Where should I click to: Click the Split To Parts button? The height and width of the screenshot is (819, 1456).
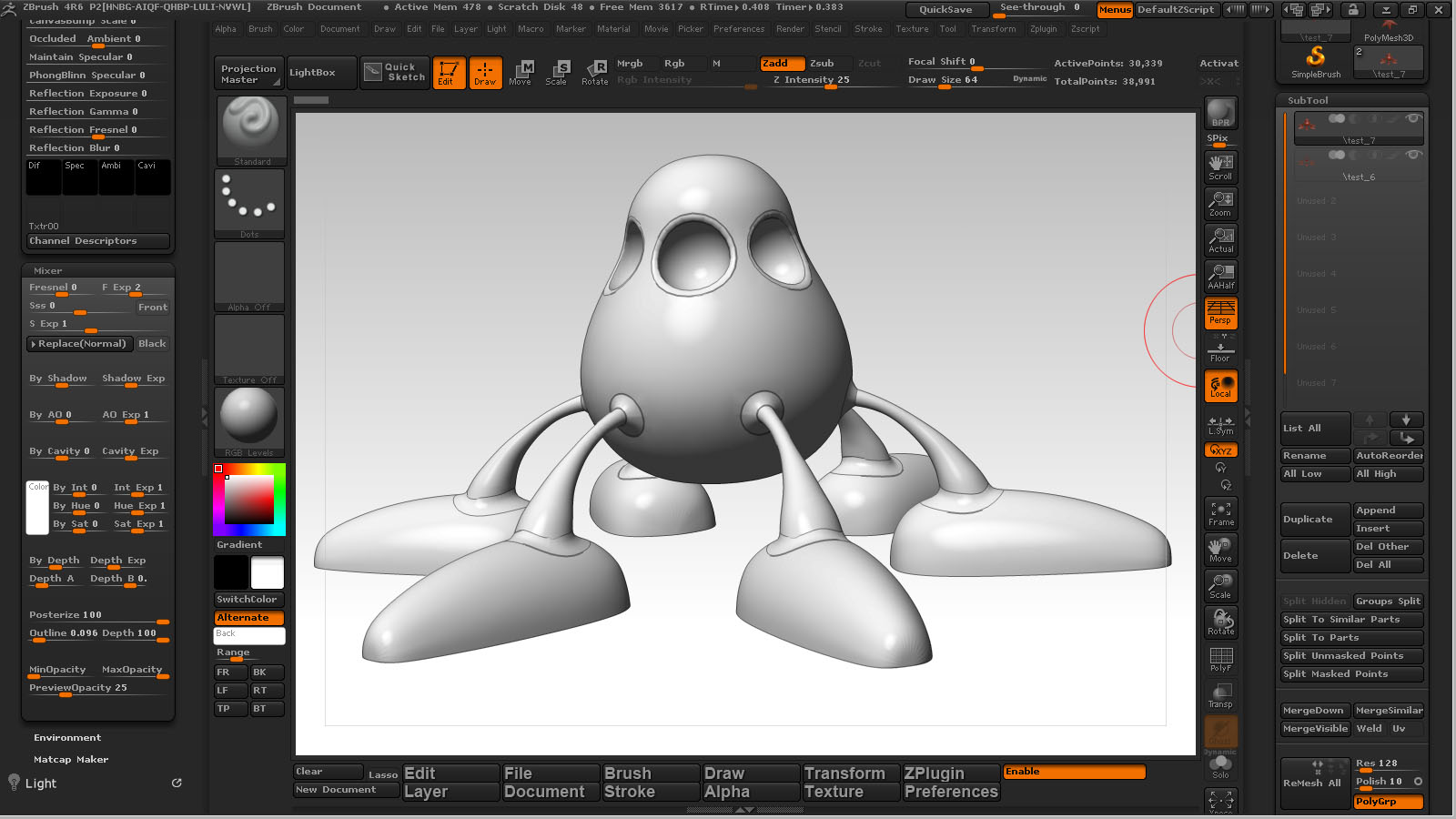pyautogui.click(x=1351, y=638)
